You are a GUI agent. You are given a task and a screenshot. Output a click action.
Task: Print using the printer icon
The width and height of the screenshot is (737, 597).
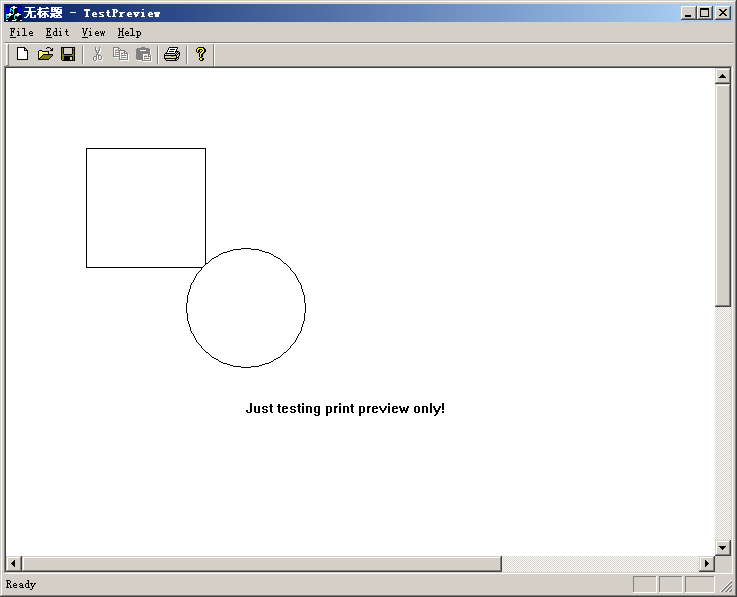tap(172, 54)
